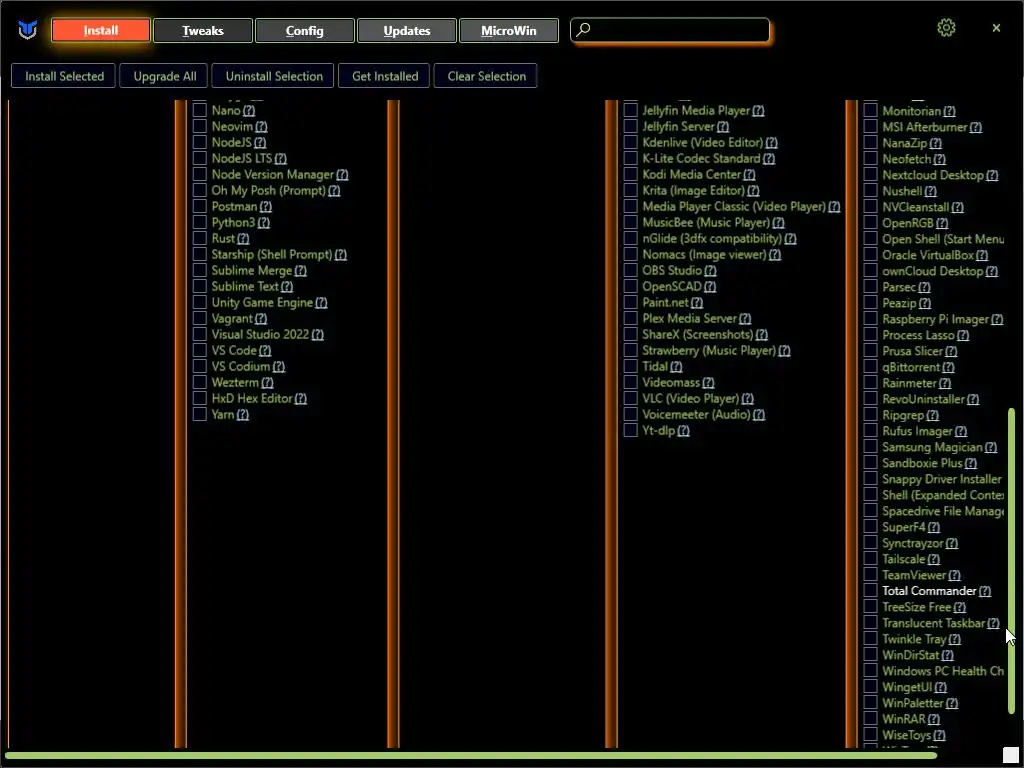Image resolution: width=1024 pixels, height=768 pixels.
Task: Open the help link next to Tailscale
Action: tap(934, 560)
